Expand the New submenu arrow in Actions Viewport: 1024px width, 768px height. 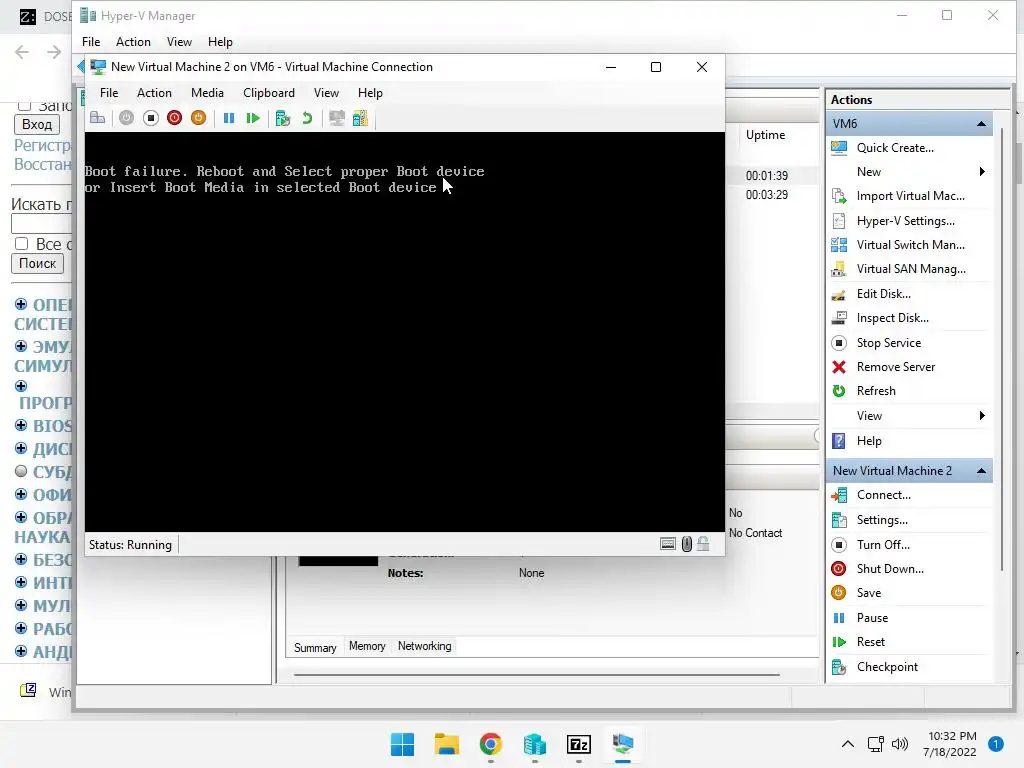click(x=982, y=172)
